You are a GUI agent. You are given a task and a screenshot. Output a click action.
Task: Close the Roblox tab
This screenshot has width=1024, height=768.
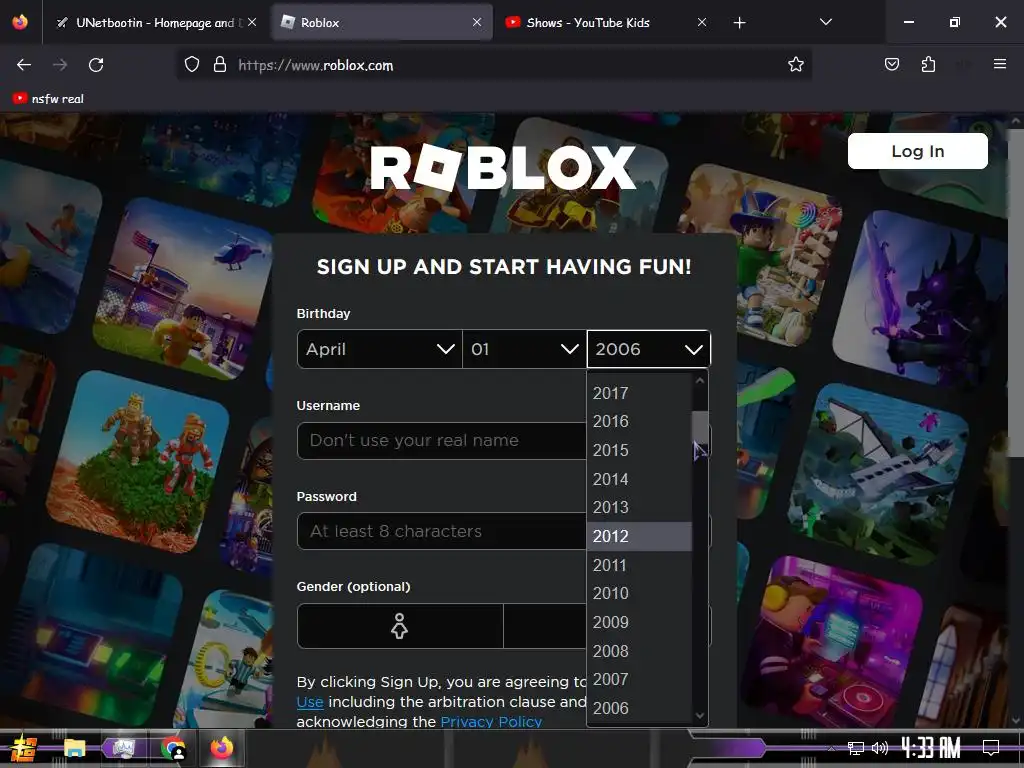477,22
